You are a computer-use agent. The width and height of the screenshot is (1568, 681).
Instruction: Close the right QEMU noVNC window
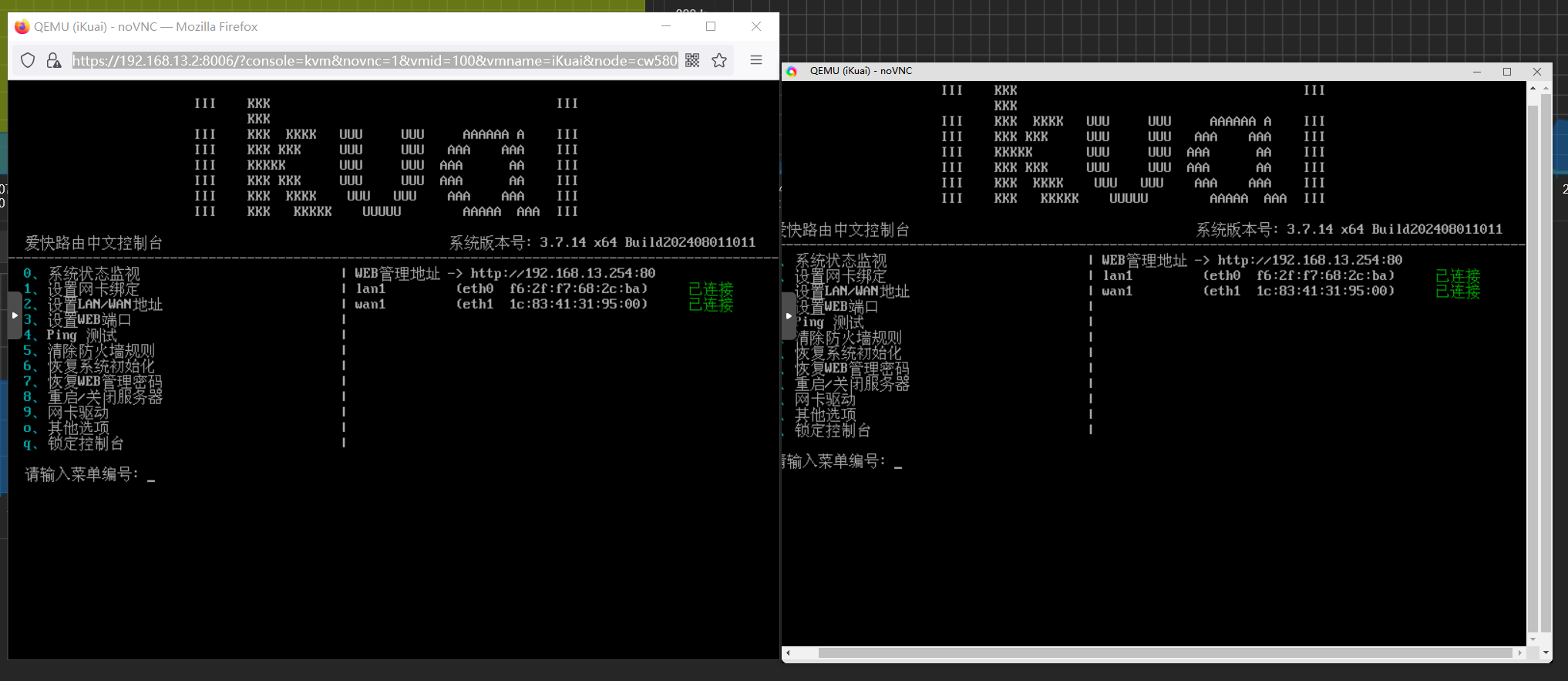click(1537, 72)
